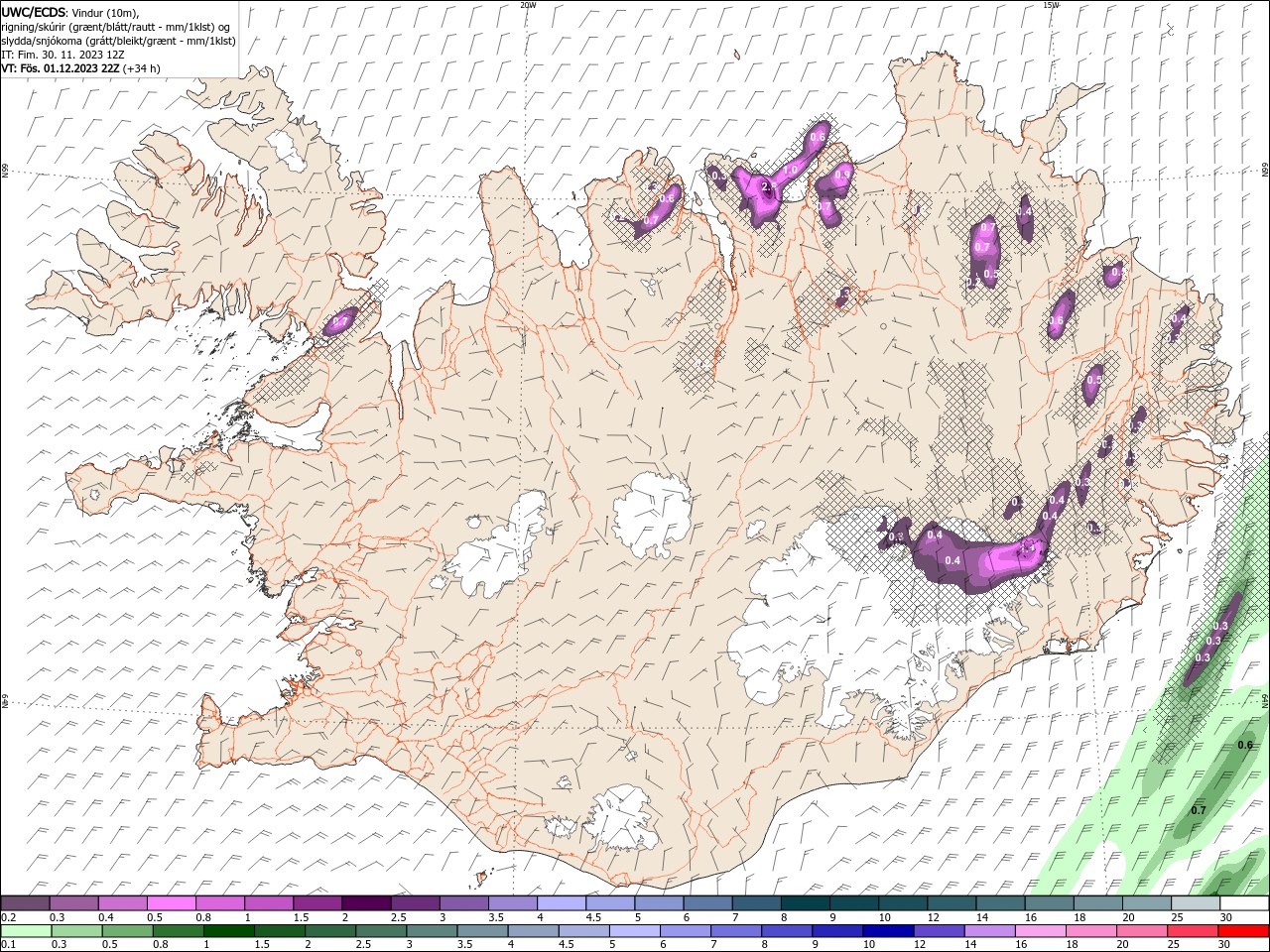Click the red-pink 25 swatch on the lower scale
This screenshot has height=952, width=1270.
(1192, 931)
